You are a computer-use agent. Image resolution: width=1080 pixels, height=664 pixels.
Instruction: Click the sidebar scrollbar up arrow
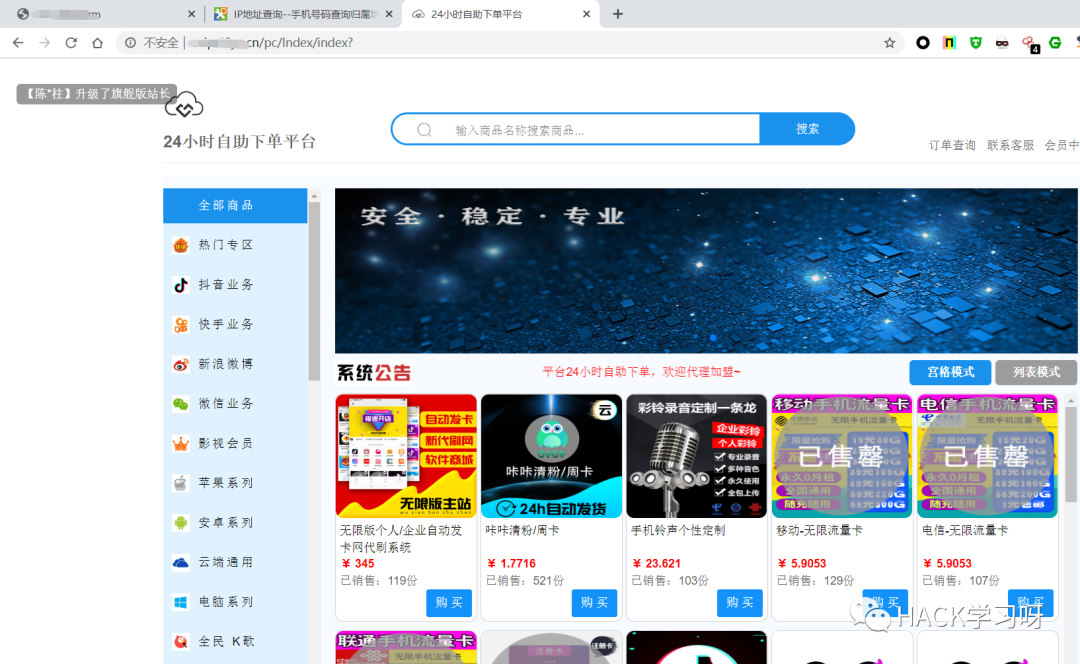(314, 196)
